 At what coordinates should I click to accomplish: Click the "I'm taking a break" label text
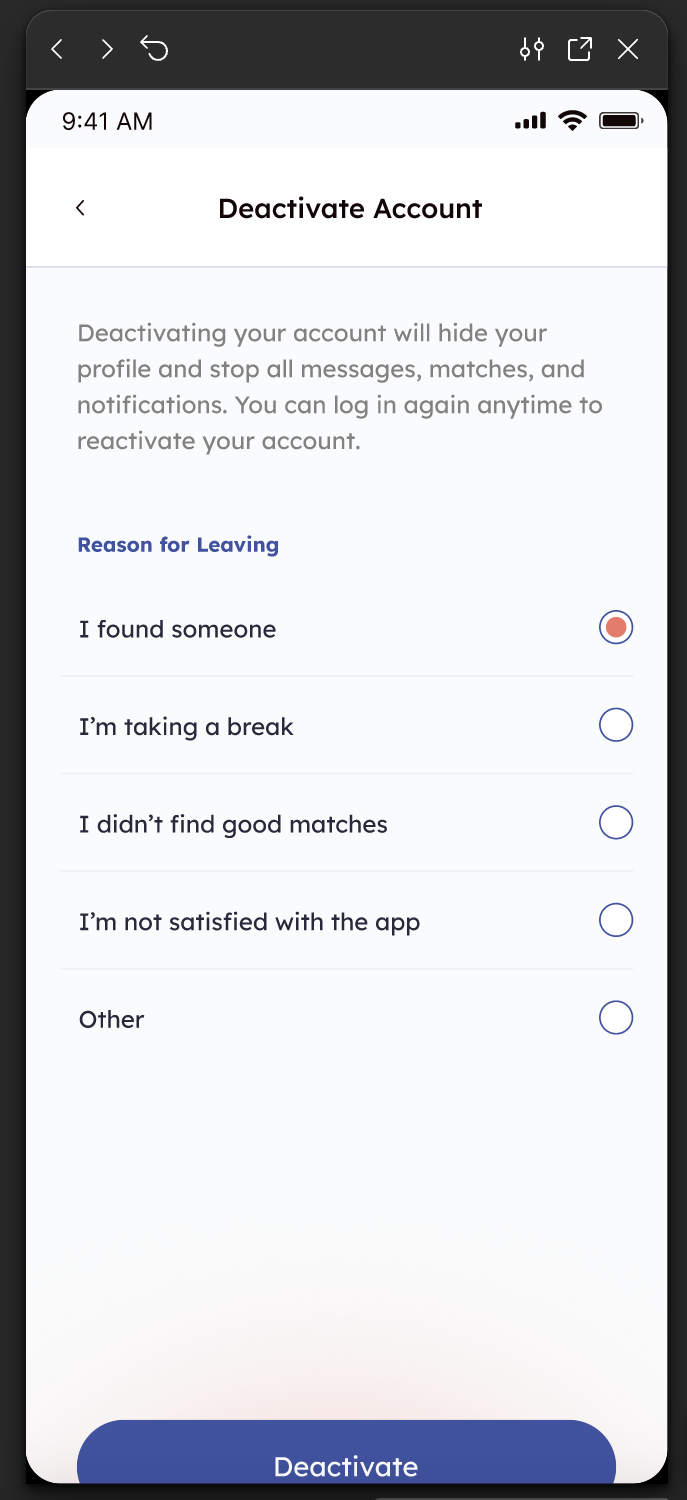point(186,727)
